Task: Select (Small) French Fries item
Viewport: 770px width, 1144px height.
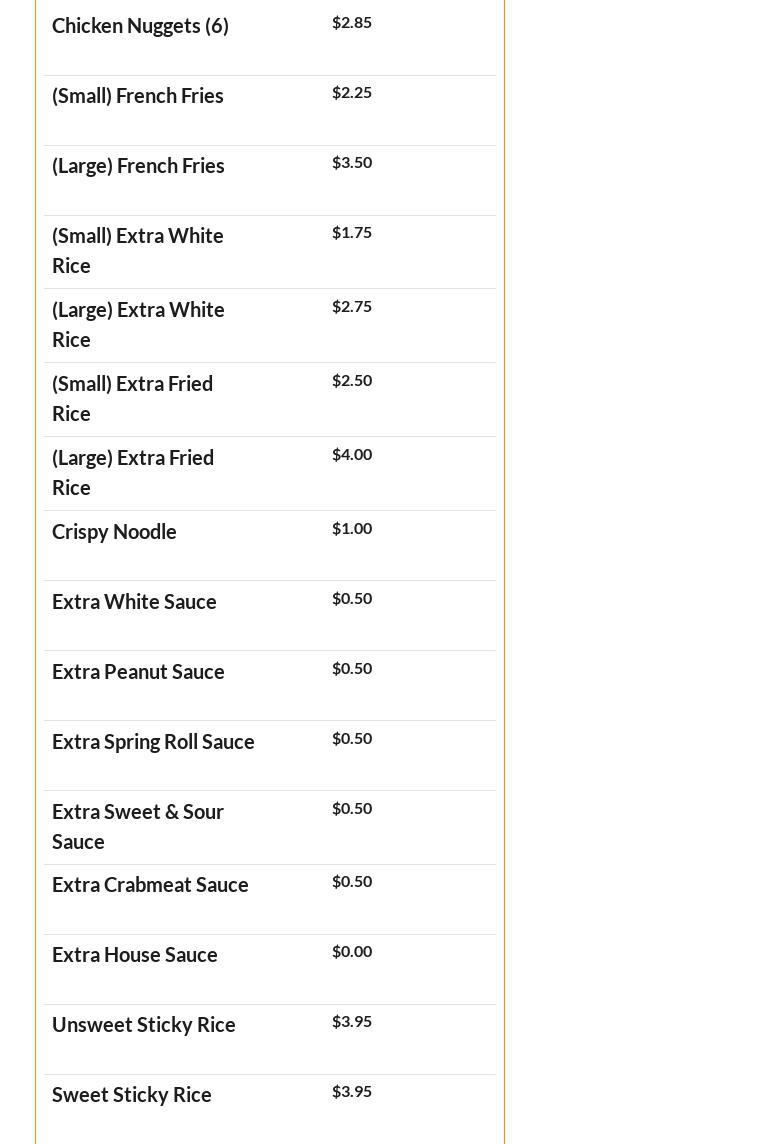Action: click(x=138, y=96)
